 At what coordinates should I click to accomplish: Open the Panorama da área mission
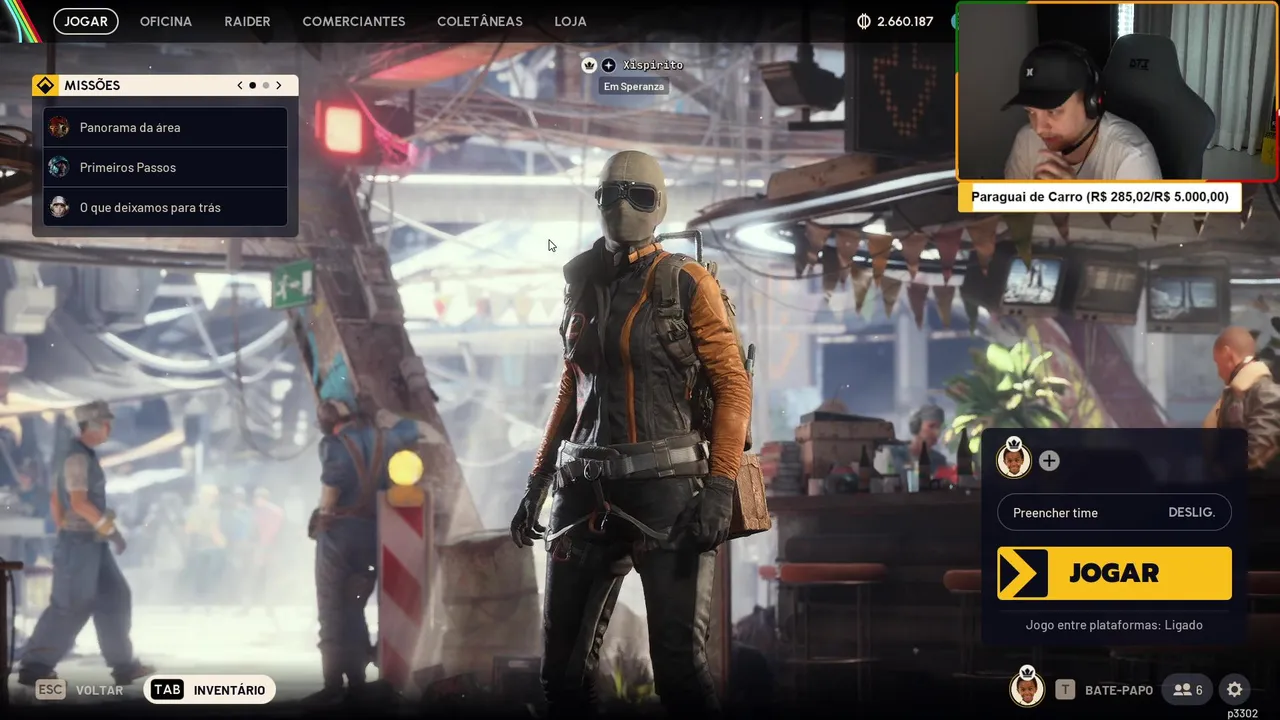165,127
